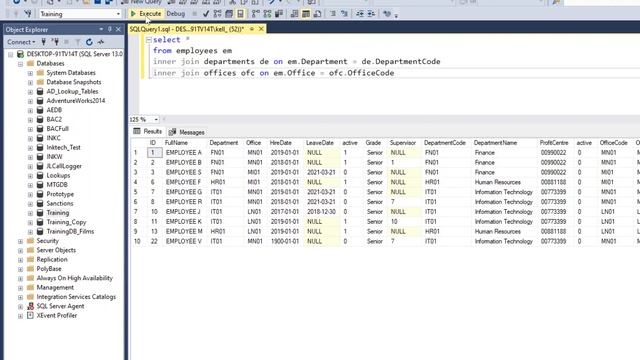Image resolution: width=640 pixels, height=360 pixels.
Task: Click Connect Object Explorer plug icon
Action: pos(44,42)
